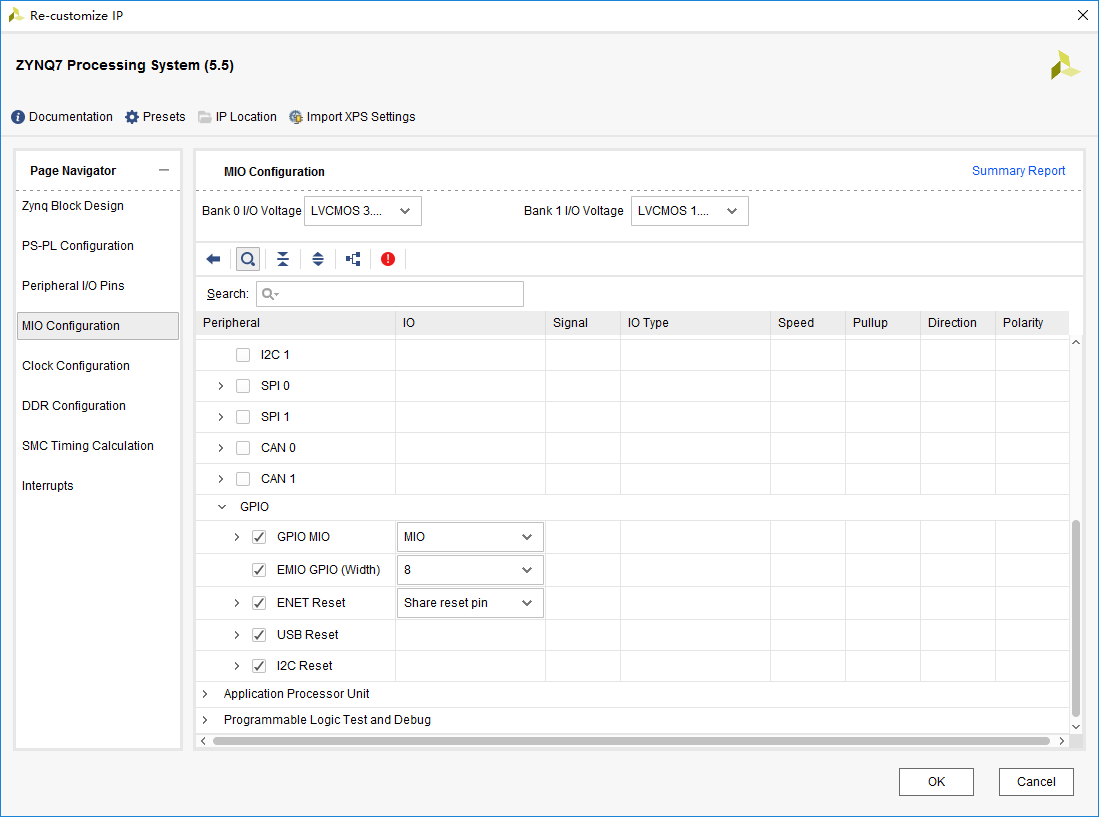The height and width of the screenshot is (817, 1099).
Task: Click the Import XPS Settings icon
Action: [296, 117]
